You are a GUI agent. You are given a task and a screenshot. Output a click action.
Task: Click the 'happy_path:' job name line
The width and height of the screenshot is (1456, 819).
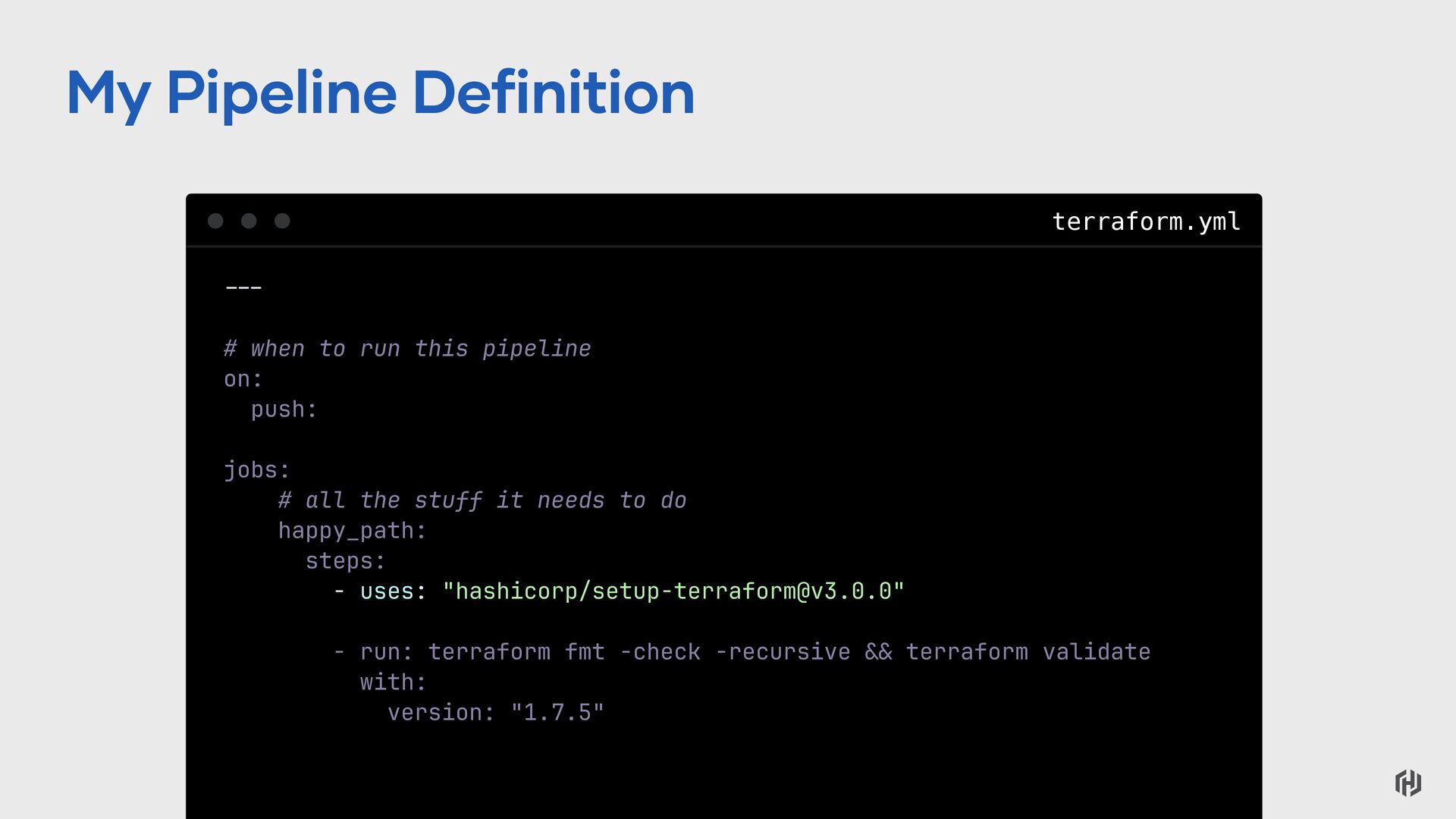click(352, 531)
